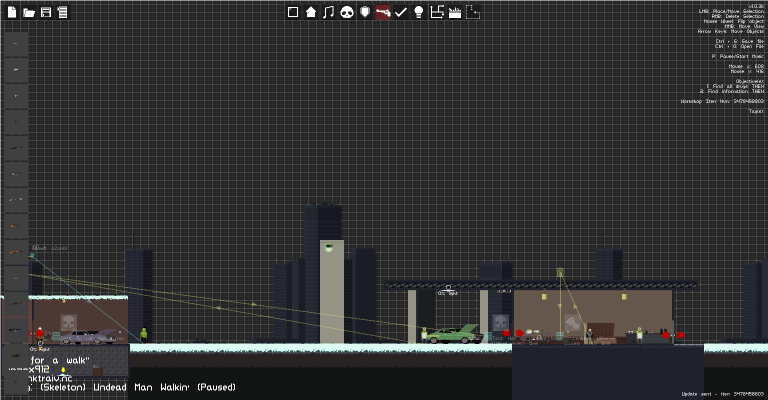The width and height of the screenshot is (768, 400).
Task: Click the purple car in the garage
Action: (88, 337)
